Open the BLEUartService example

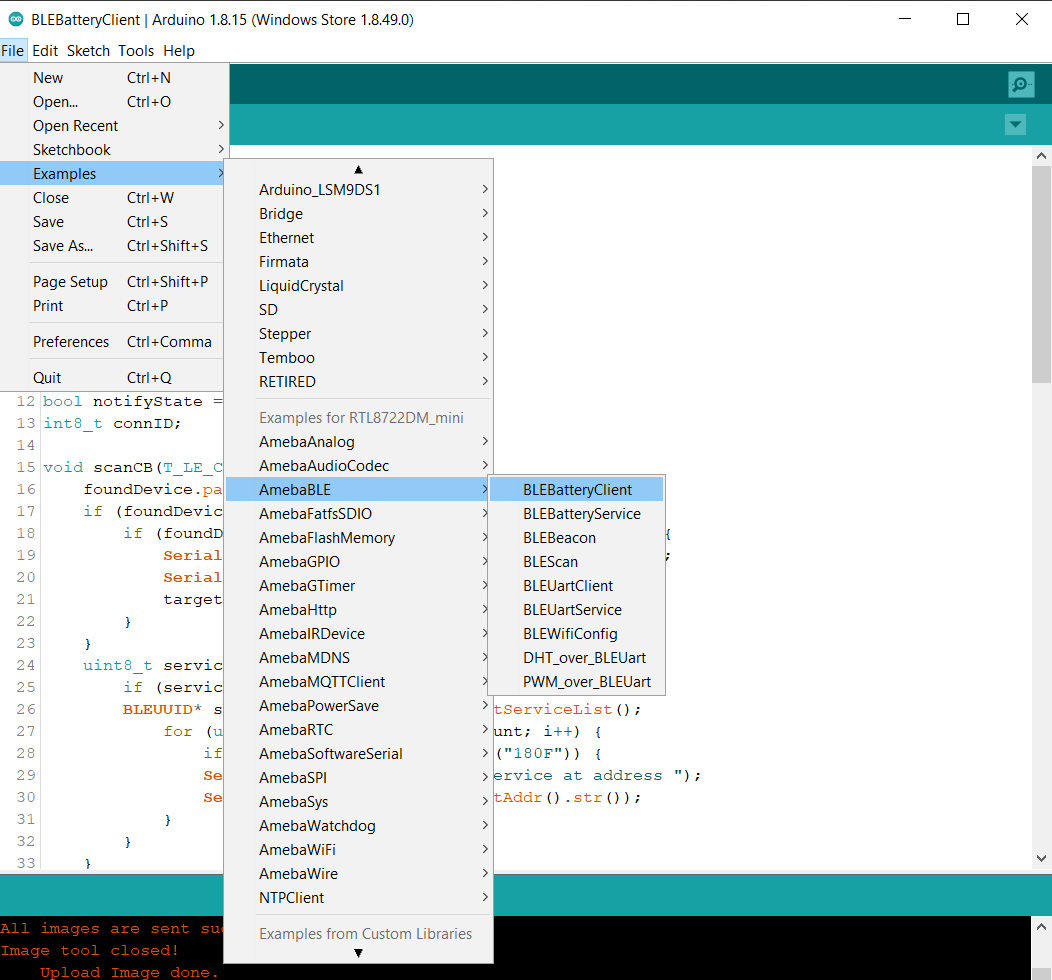[576, 610]
